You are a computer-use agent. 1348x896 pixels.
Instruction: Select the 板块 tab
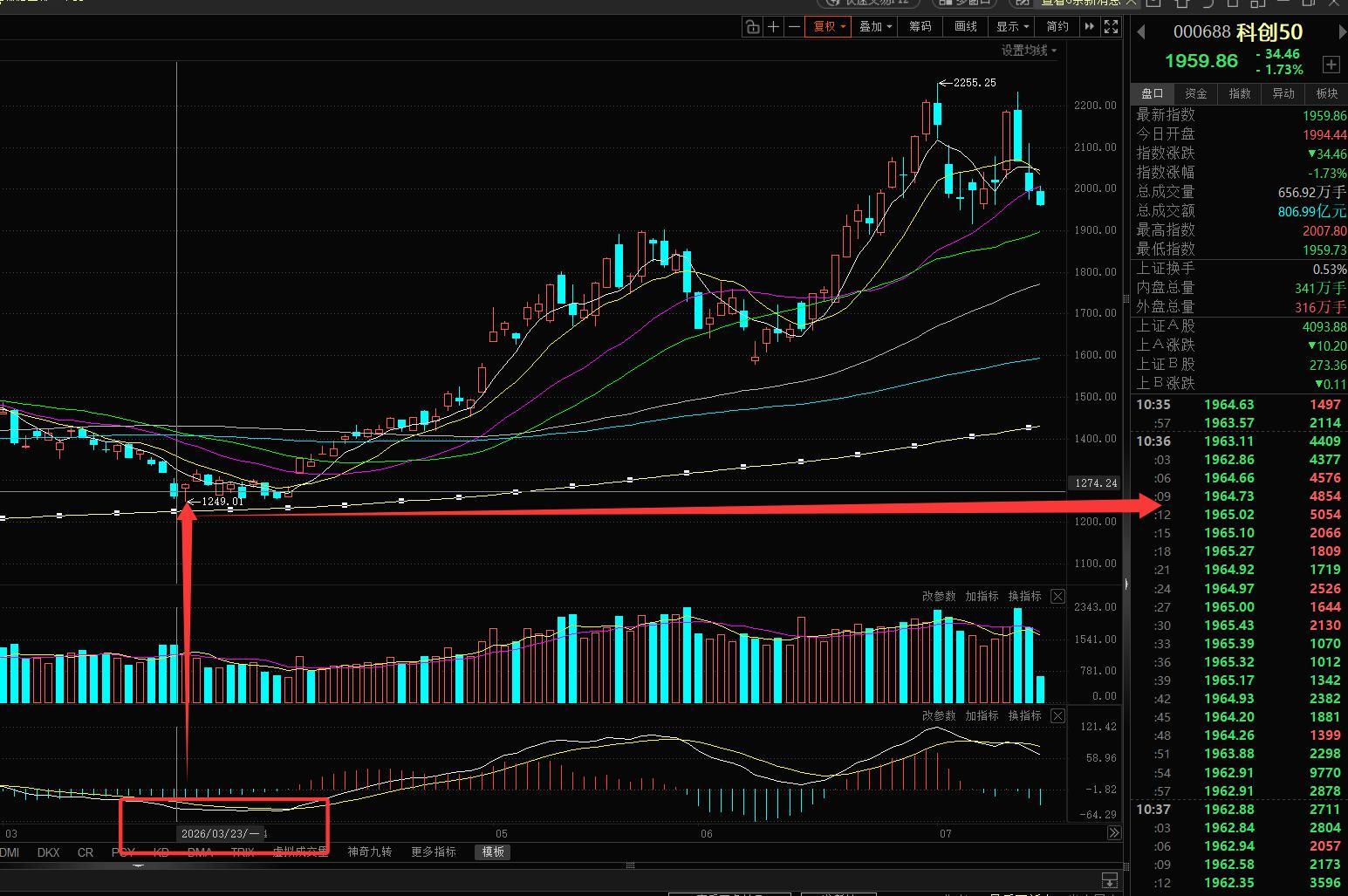1327,94
